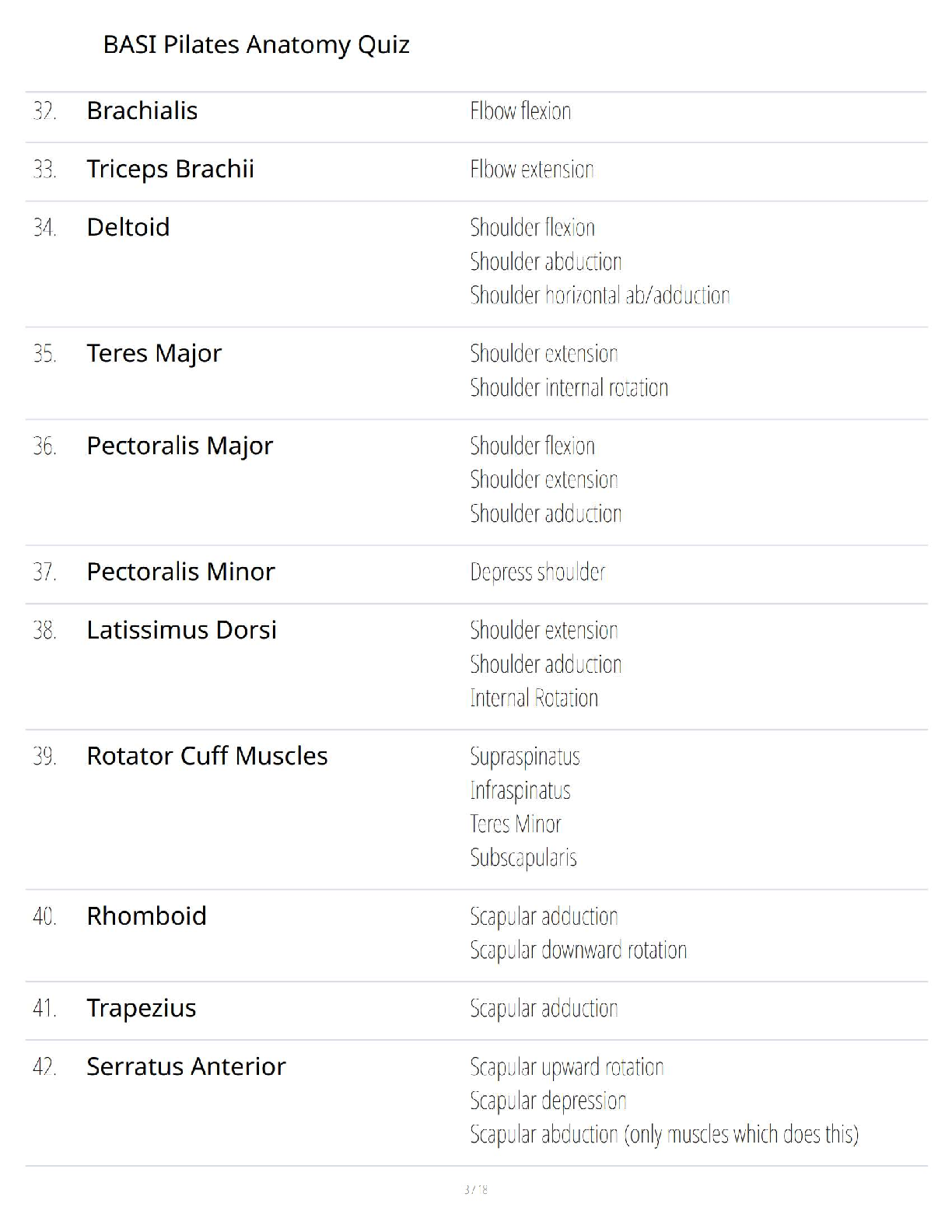Image resolution: width=952 pixels, height=1232 pixels.
Task: Click the BASI Pilates Anatomy Quiz title
Action: pos(256,45)
